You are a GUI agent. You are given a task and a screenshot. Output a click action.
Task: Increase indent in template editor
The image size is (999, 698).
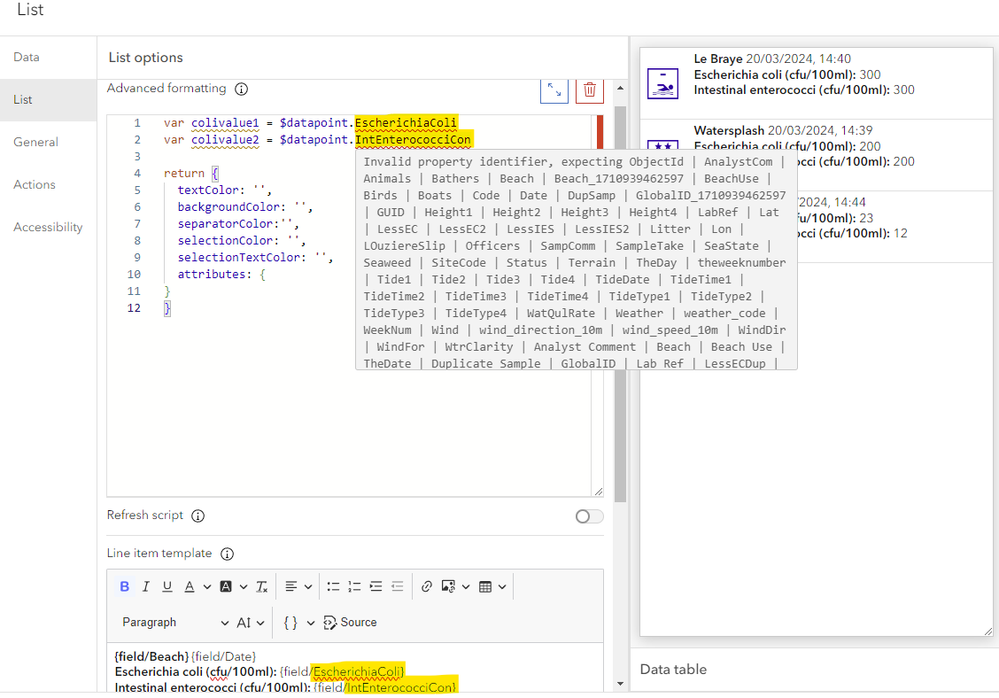point(376,587)
